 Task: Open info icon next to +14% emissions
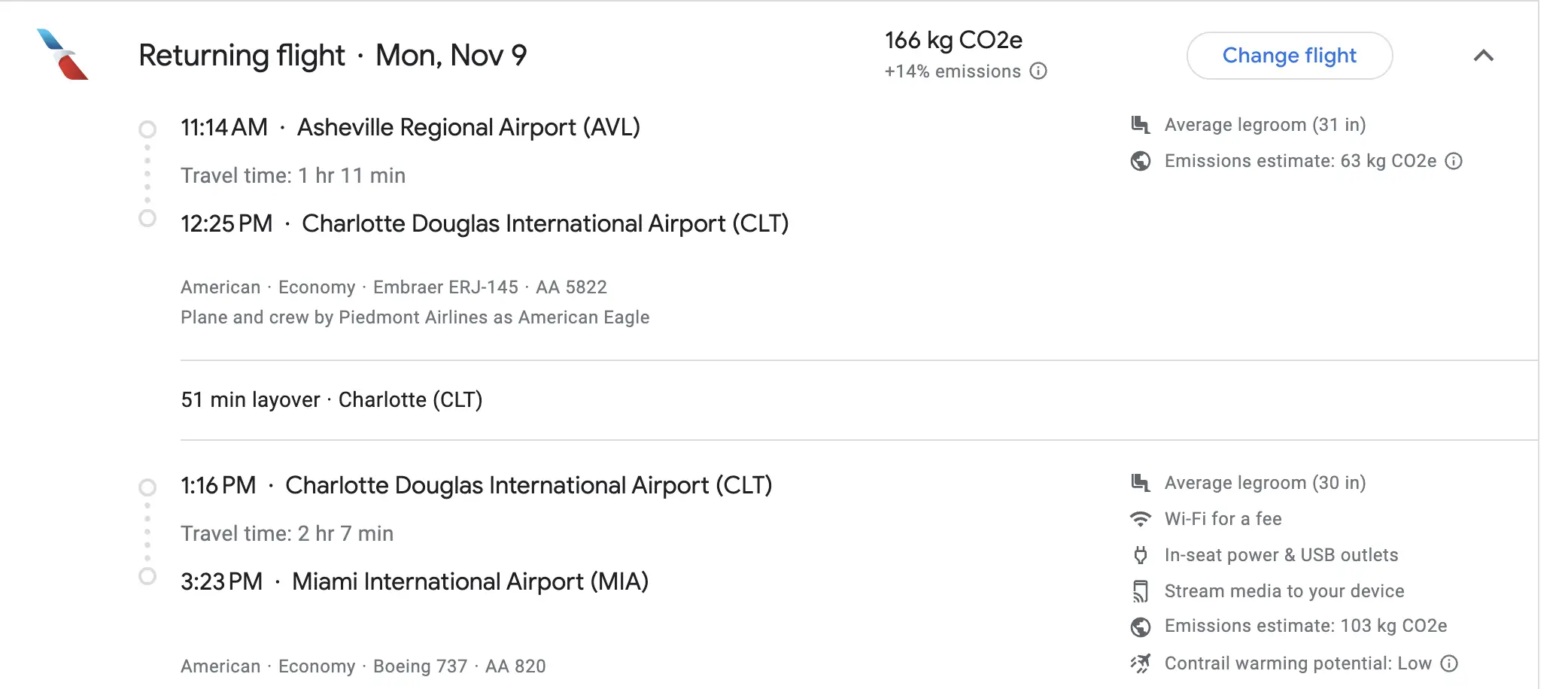(1038, 71)
